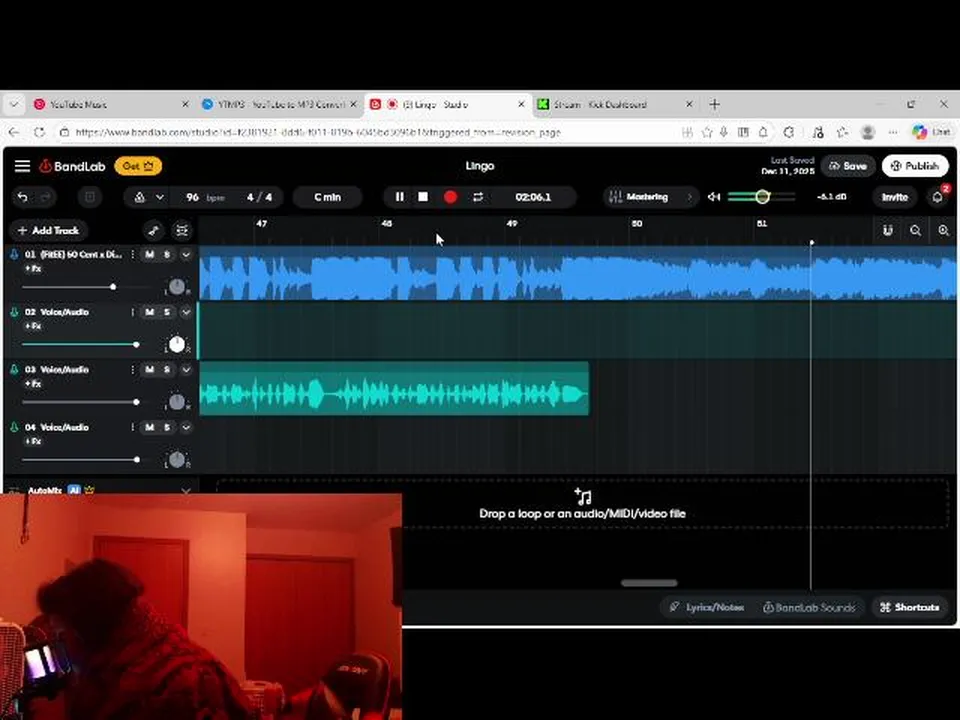960x720 pixels.
Task: Add Fx to track 01
Action: click(33, 269)
